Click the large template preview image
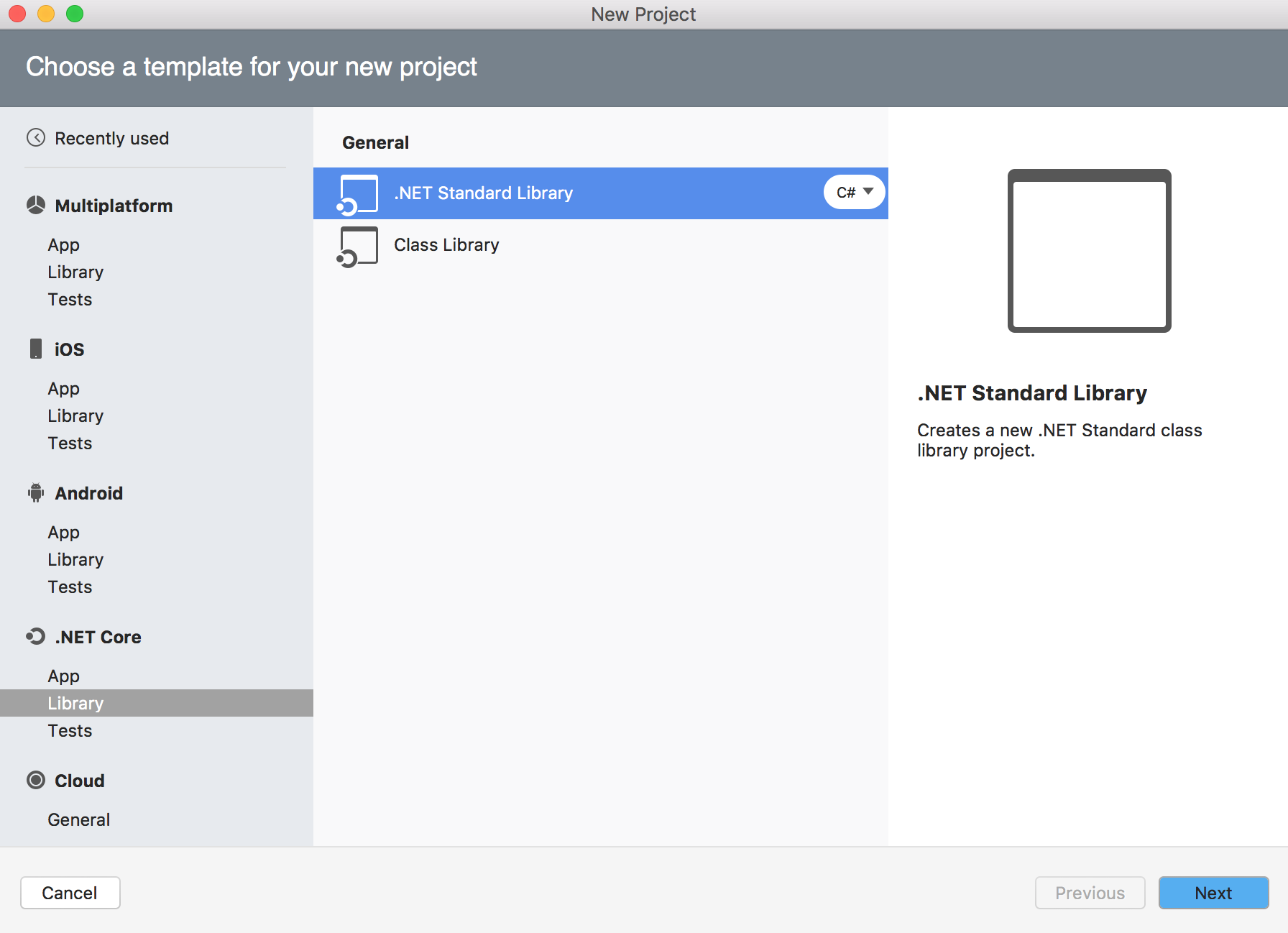This screenshot has height=933, width=1288. pos(1090,251)
